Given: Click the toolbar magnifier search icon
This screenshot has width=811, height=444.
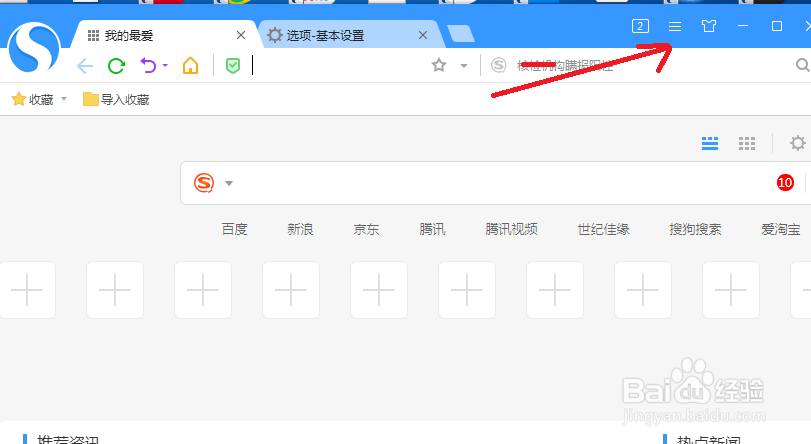Looking at the screenshot, I should pos(802,65).
